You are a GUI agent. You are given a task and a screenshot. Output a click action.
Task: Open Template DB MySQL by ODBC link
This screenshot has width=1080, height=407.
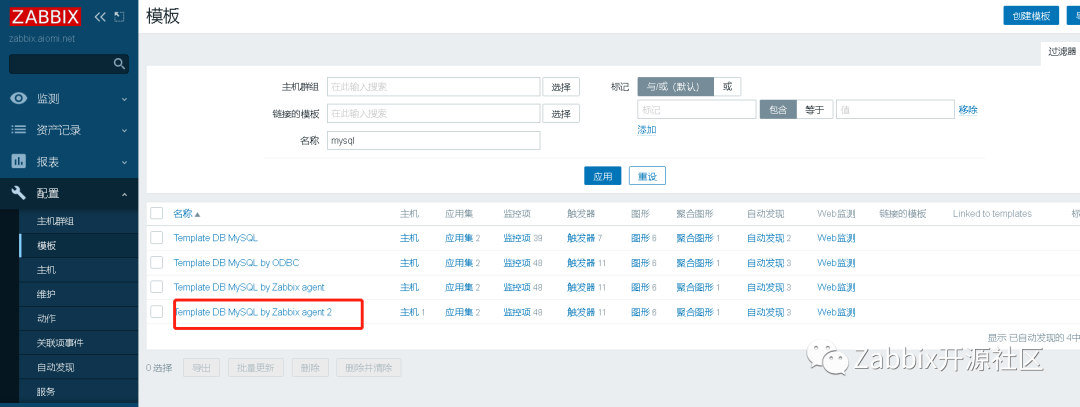(x=236, y=262)
